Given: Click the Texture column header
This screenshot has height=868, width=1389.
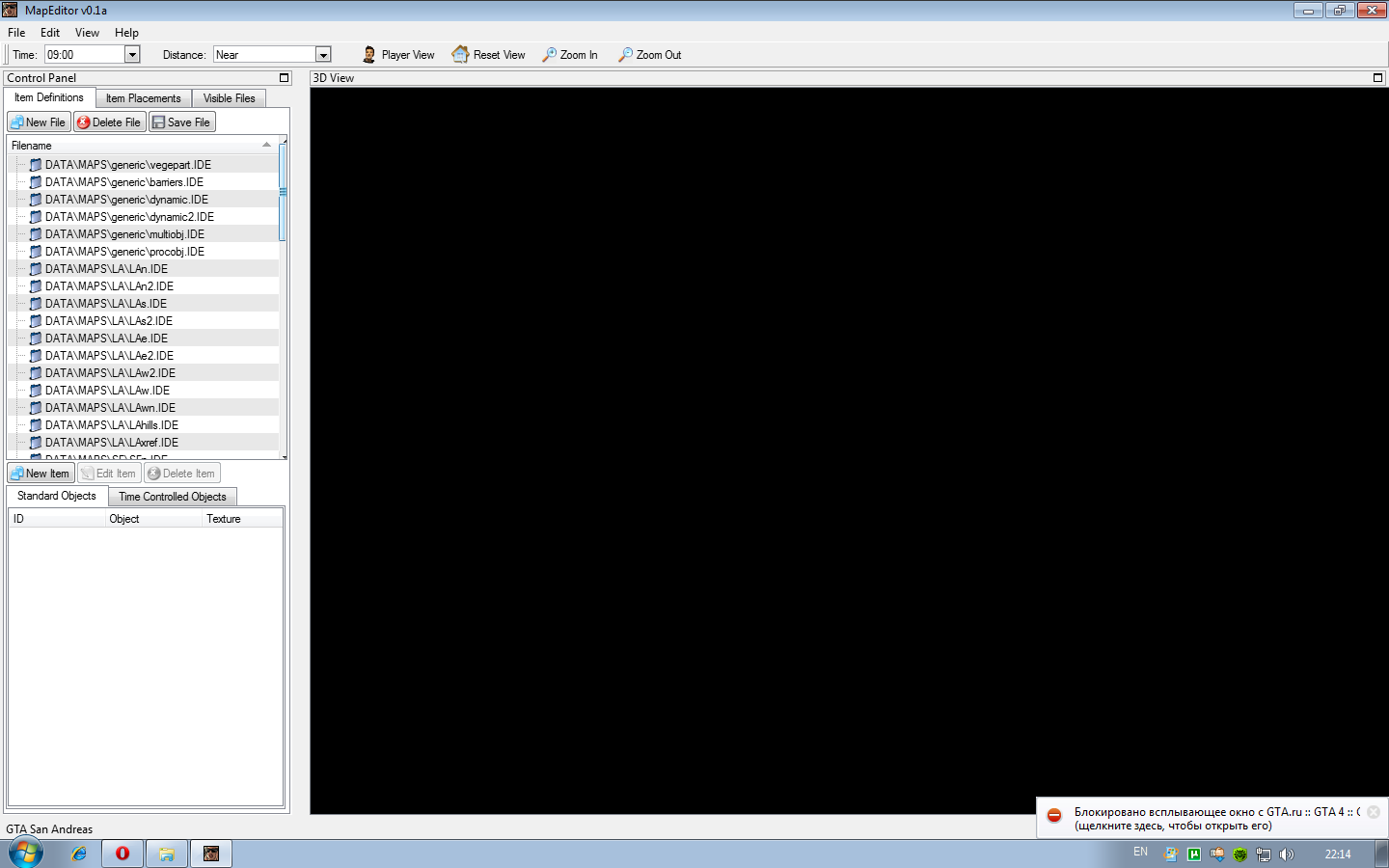Looking at the screenshot, I should (243, 519).
